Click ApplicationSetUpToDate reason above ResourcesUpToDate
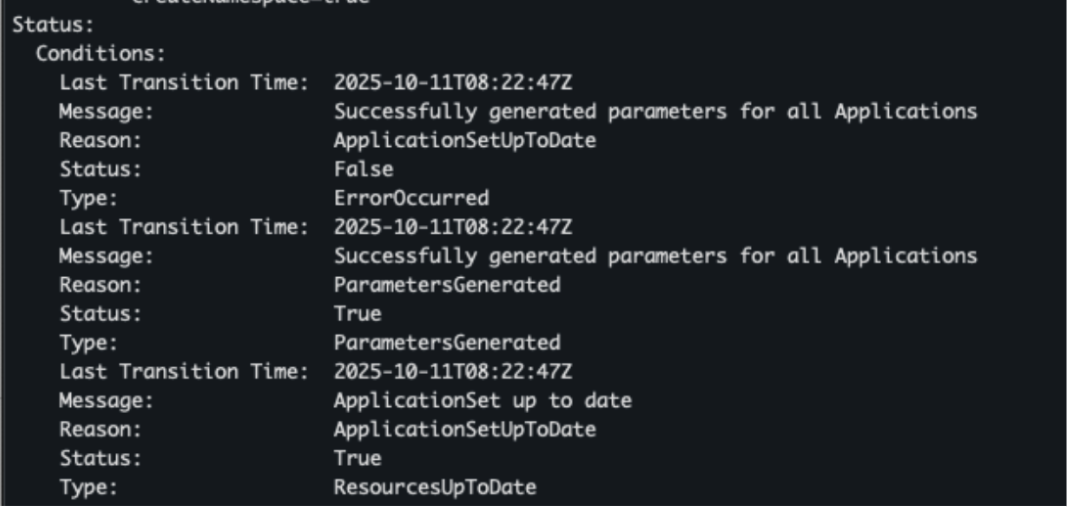1070x507 pixels. point(465,430)
